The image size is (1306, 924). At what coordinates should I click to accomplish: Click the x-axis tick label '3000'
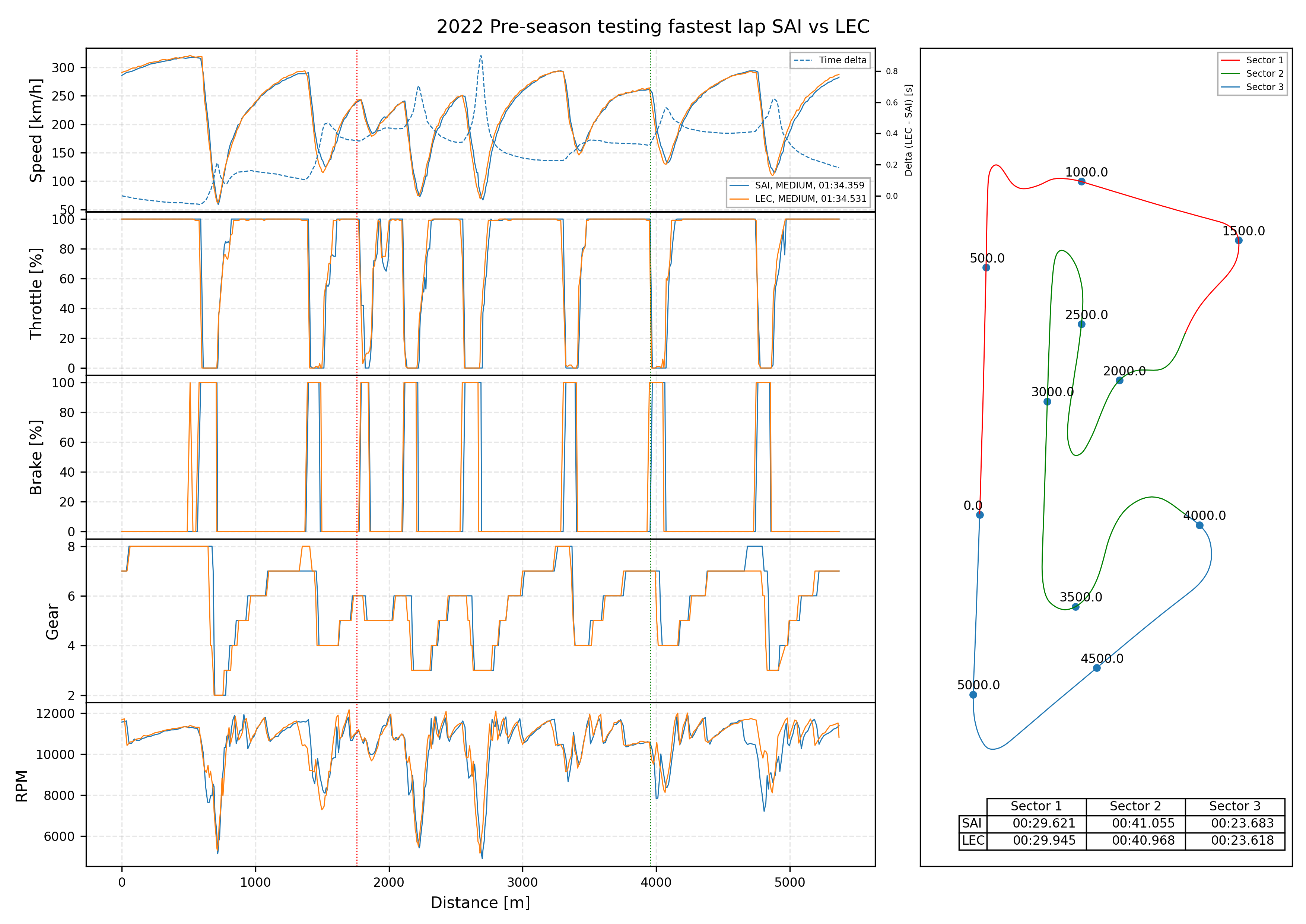pyautogui.click(x=522, y=882)
